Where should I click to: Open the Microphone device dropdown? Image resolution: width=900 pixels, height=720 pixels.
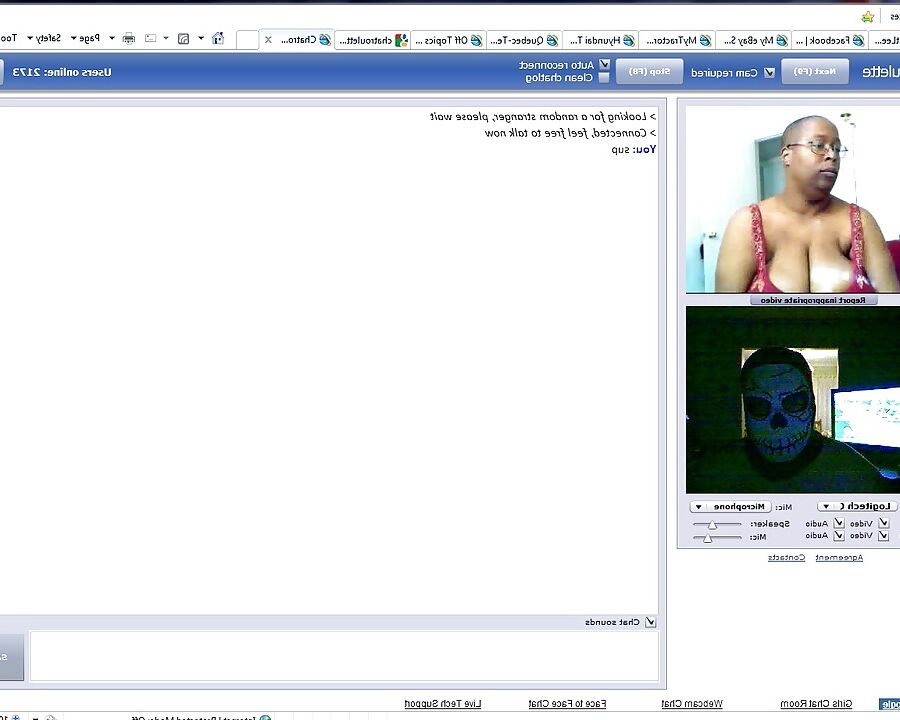730,506
